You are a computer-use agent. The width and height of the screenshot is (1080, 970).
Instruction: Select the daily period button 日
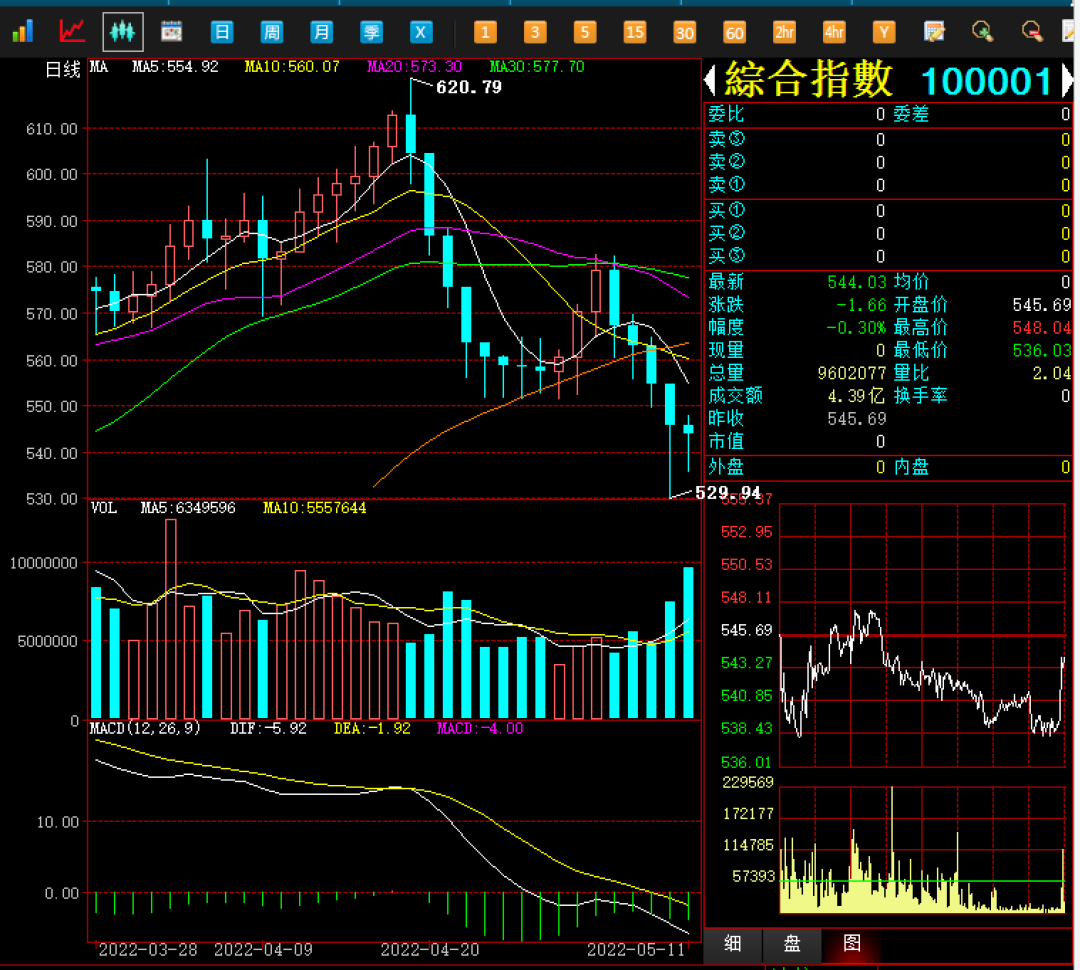(x=222, y=32)
